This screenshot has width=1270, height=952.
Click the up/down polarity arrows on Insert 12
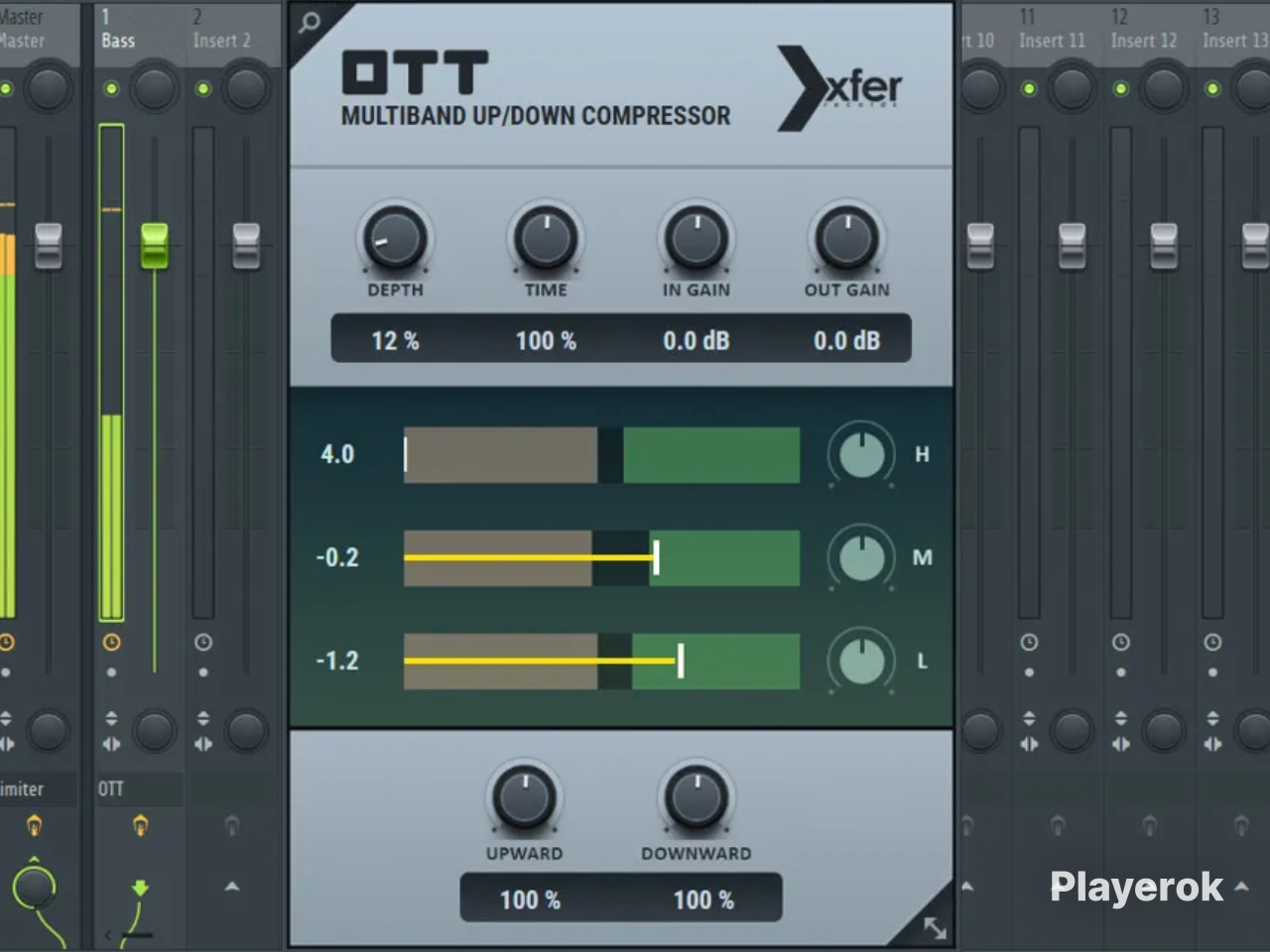[1121, 718]
